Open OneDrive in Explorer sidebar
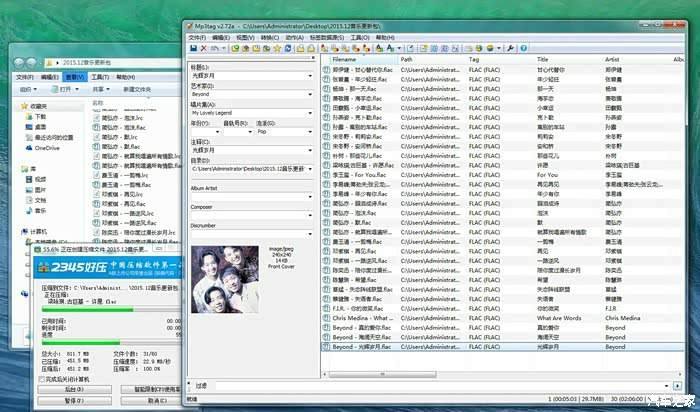The width and height of the screenshot is (700, 412). (47, 147)
